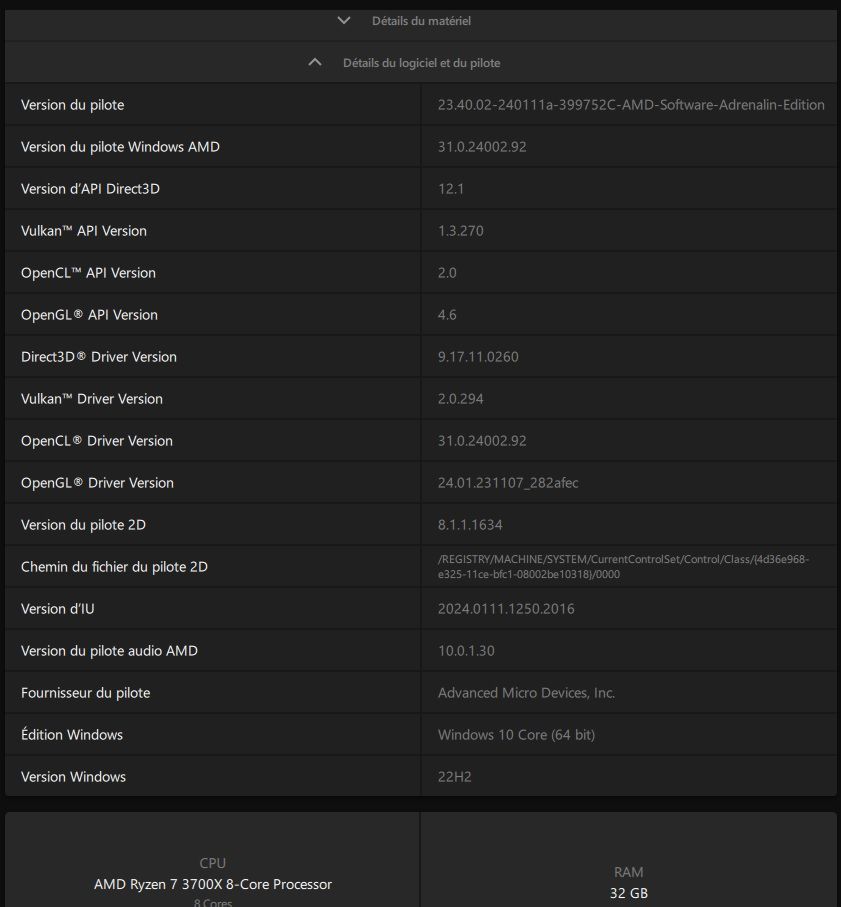Click the RAM 32 GB tile
This screenshot has height=907, width=841.
[x=629, y=860]
